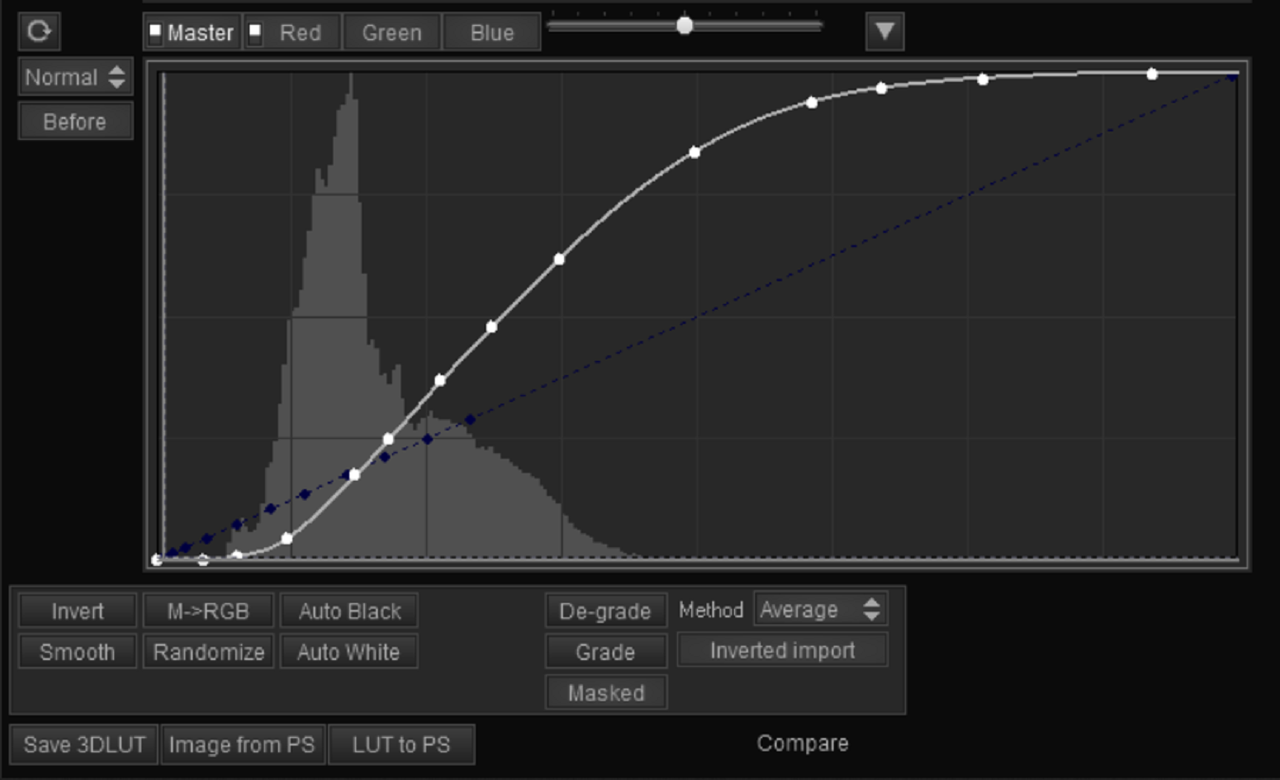
Task: Switch to the Green channel tab
Action: 391,33
